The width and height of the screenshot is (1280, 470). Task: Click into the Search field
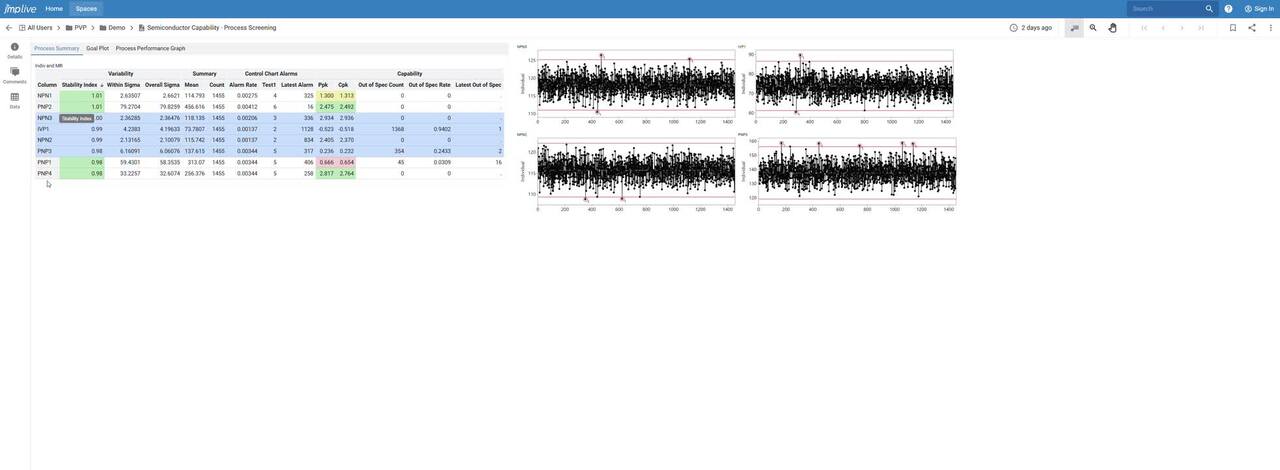(x=1165, y=9)
